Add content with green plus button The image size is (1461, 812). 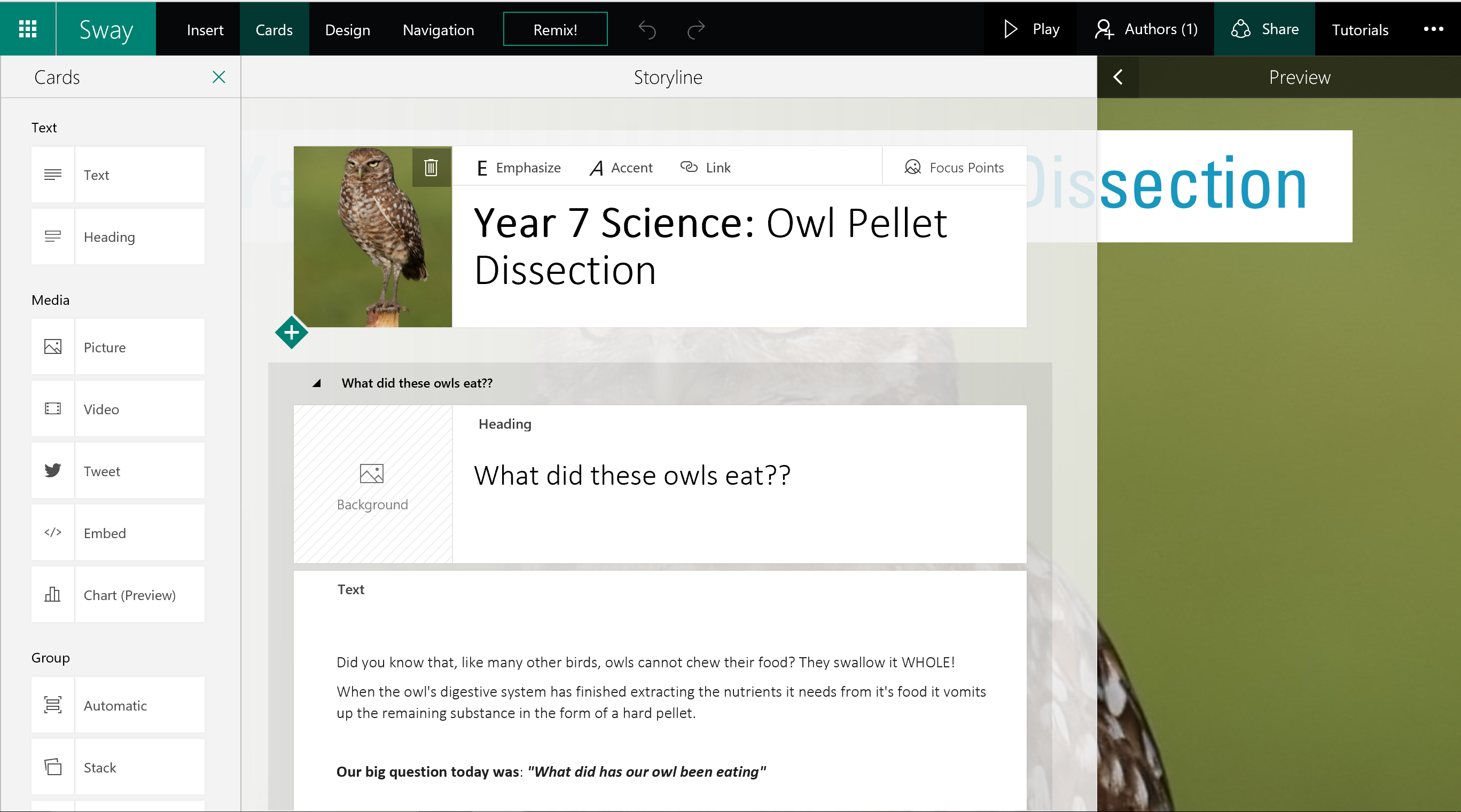pyautogui.click(x=292, y=333)
